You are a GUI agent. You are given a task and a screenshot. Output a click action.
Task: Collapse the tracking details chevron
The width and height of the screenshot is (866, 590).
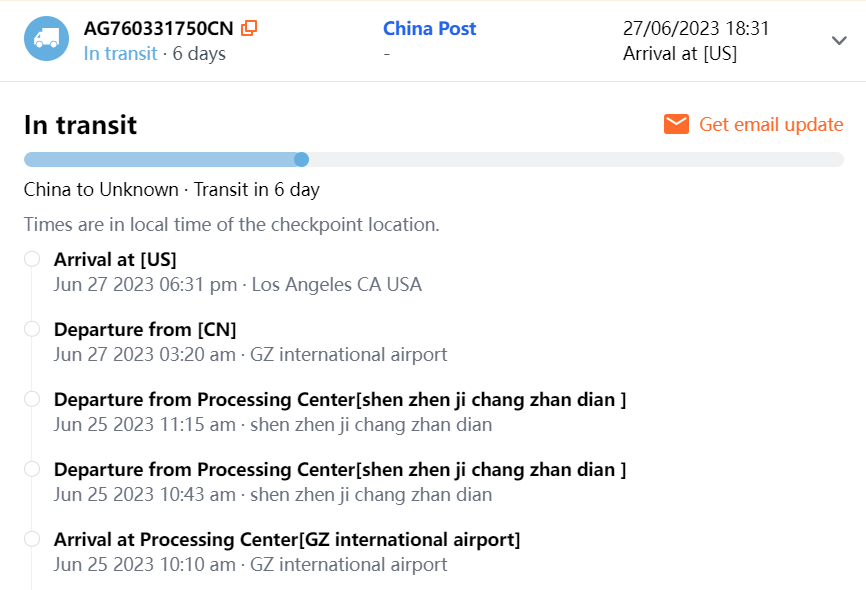pyautogui.click(x=839, y=40)
